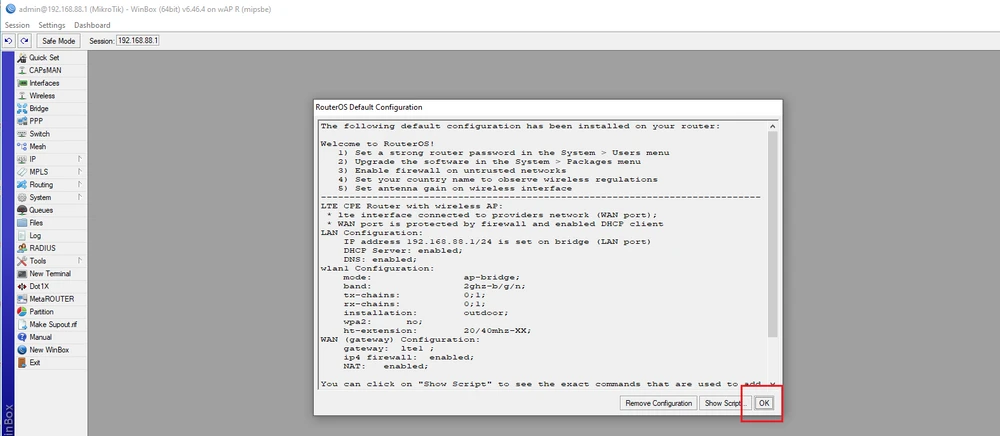This screenshot has height=436, width=1000.
Task: Open the CAPsMAN section
Action: [45, 71]
